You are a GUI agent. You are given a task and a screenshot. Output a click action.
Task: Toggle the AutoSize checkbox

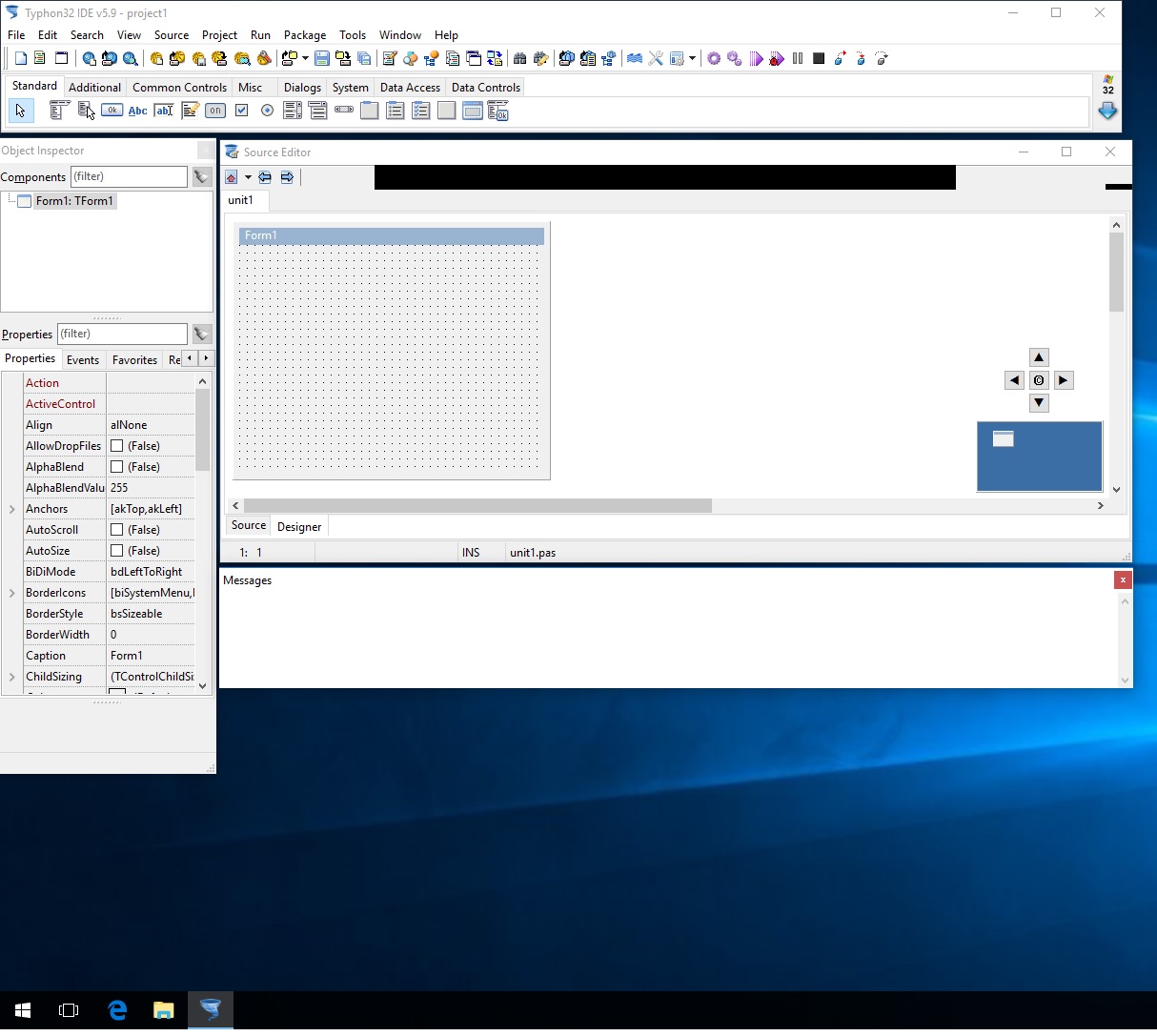[x=116, y=551]
